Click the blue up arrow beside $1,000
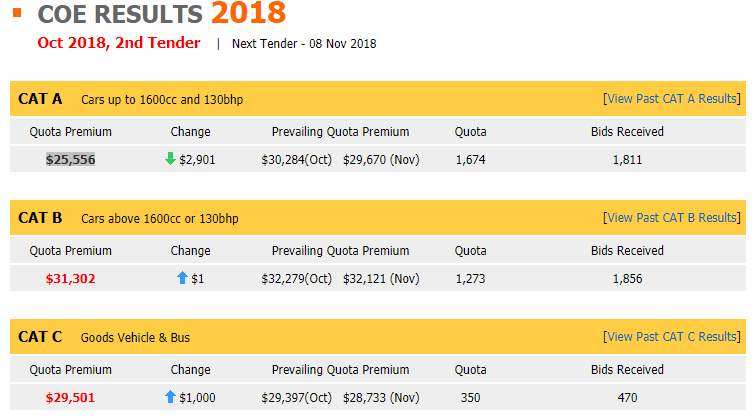The height and width of the screenshot is (417, 756). click(170, 398)
